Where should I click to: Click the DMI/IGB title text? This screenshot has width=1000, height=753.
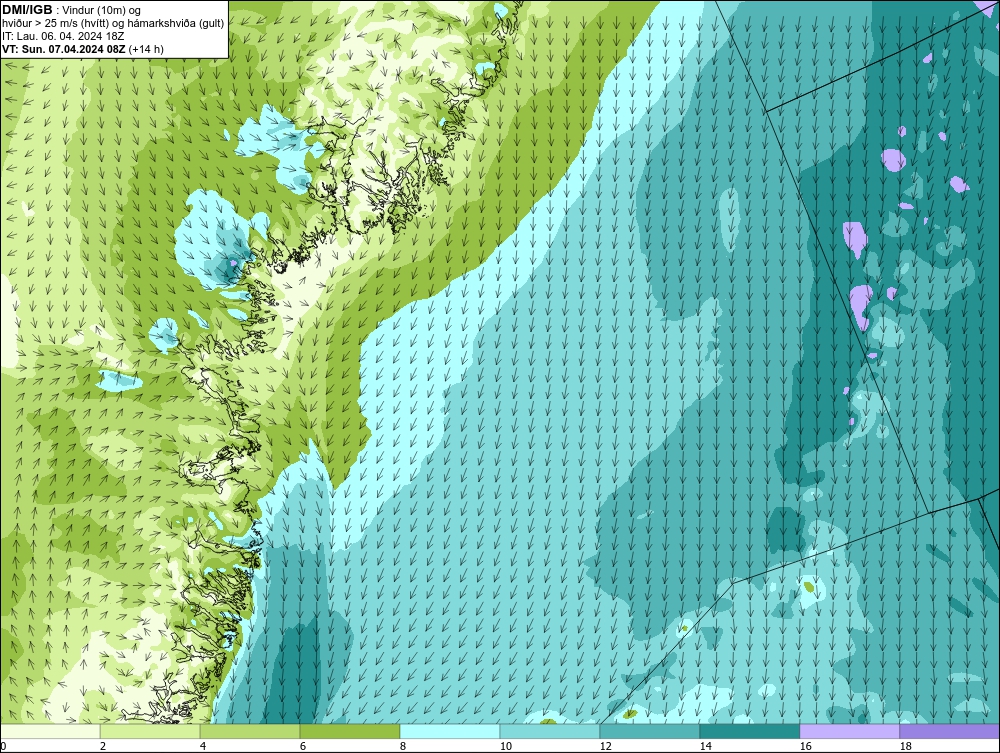tap(27, 10)
